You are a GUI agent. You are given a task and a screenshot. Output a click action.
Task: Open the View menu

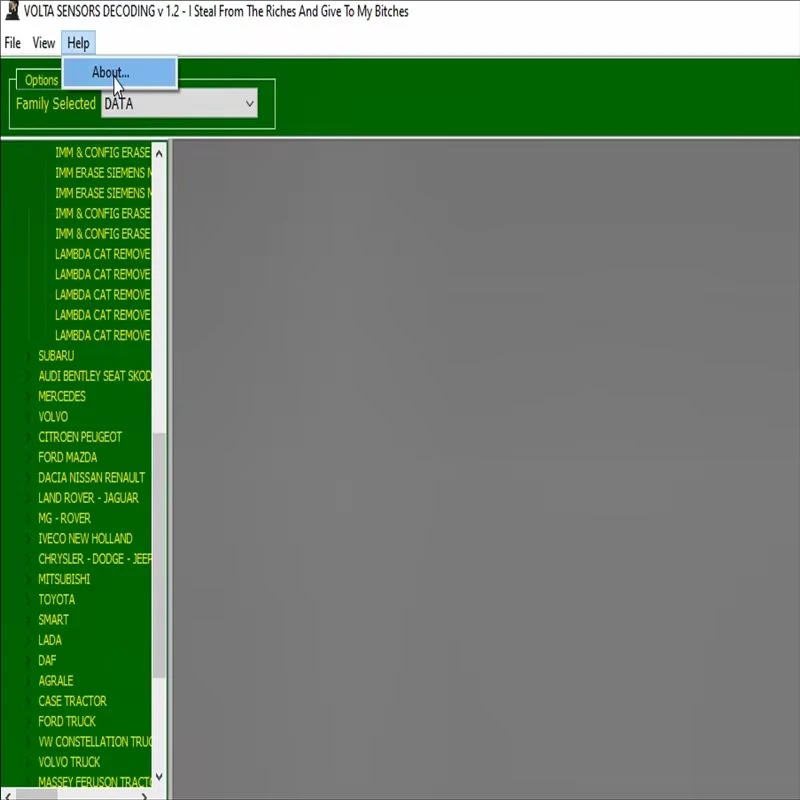[44, 43]
